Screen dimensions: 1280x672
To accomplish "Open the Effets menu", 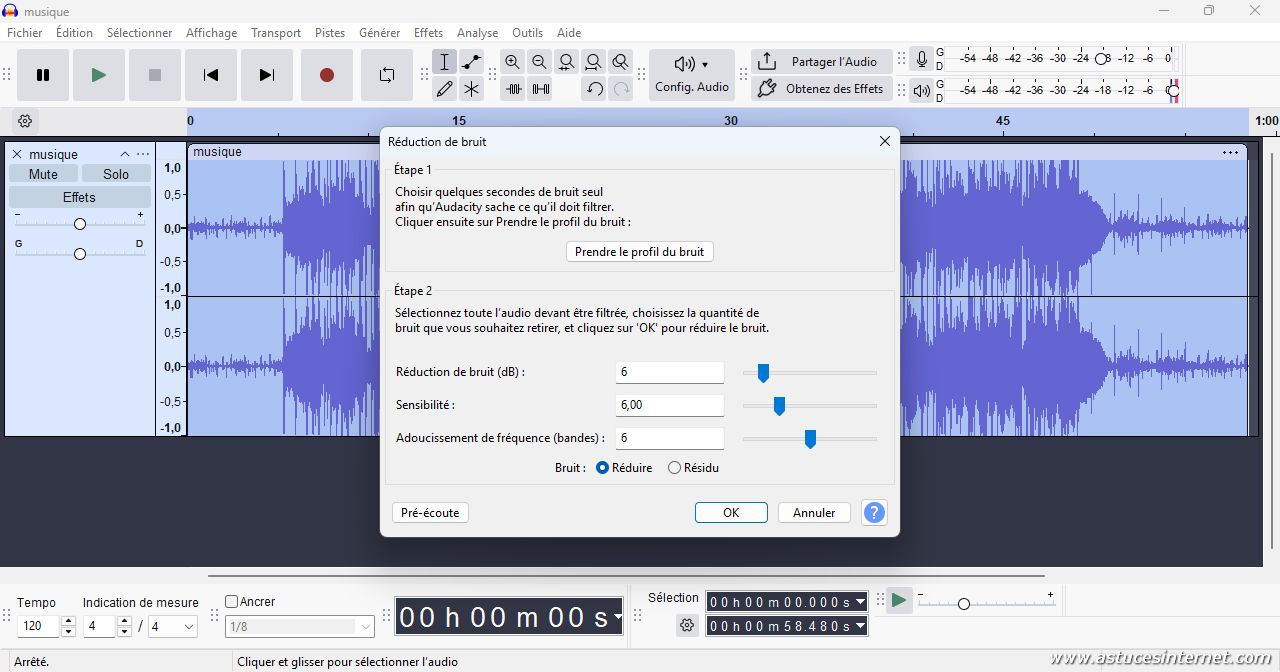I will coord(428,33).
